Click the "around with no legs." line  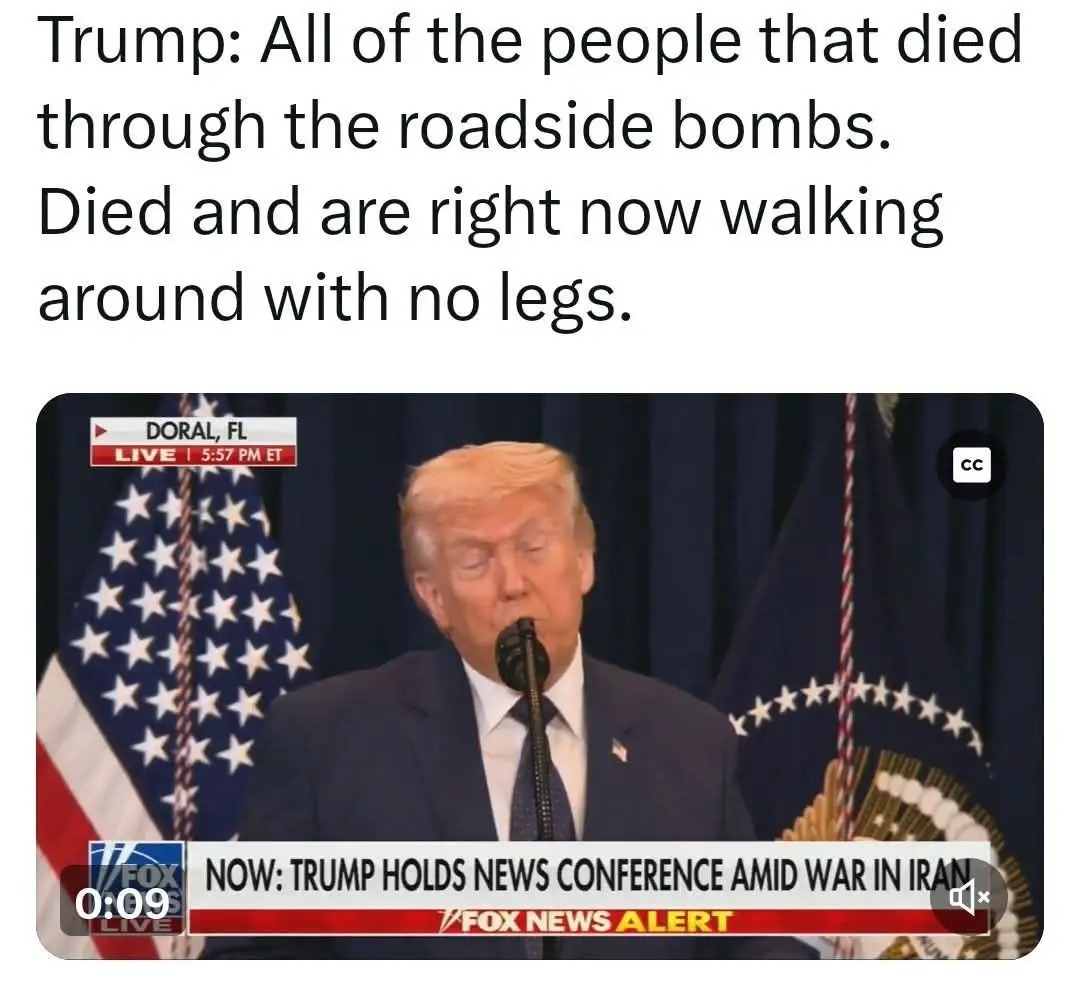(x=335, y=296)
